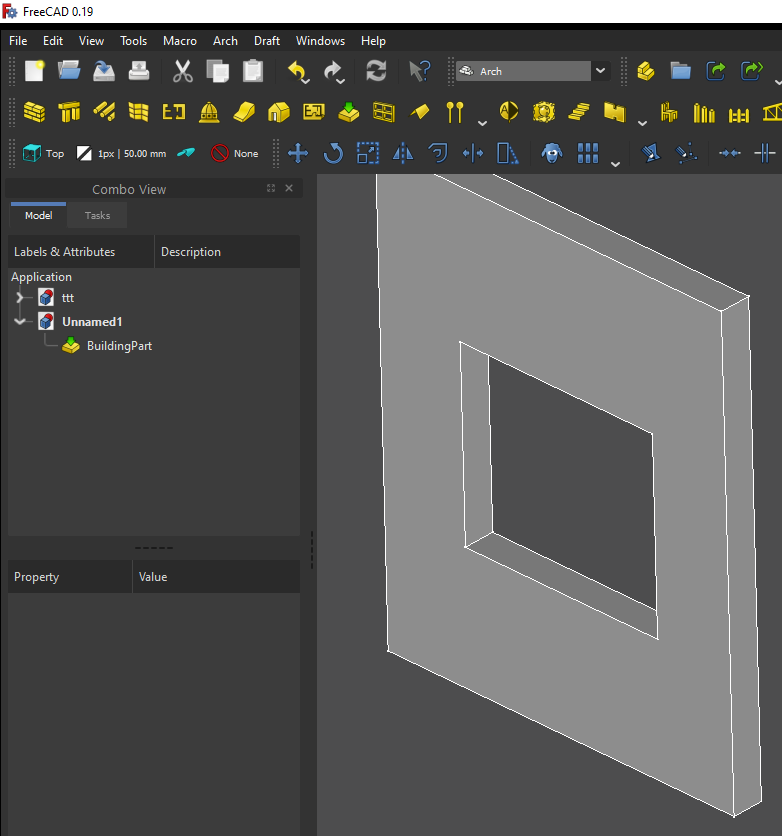Open the Arch menu
782x836 pixels.
(x=225, y=41)
